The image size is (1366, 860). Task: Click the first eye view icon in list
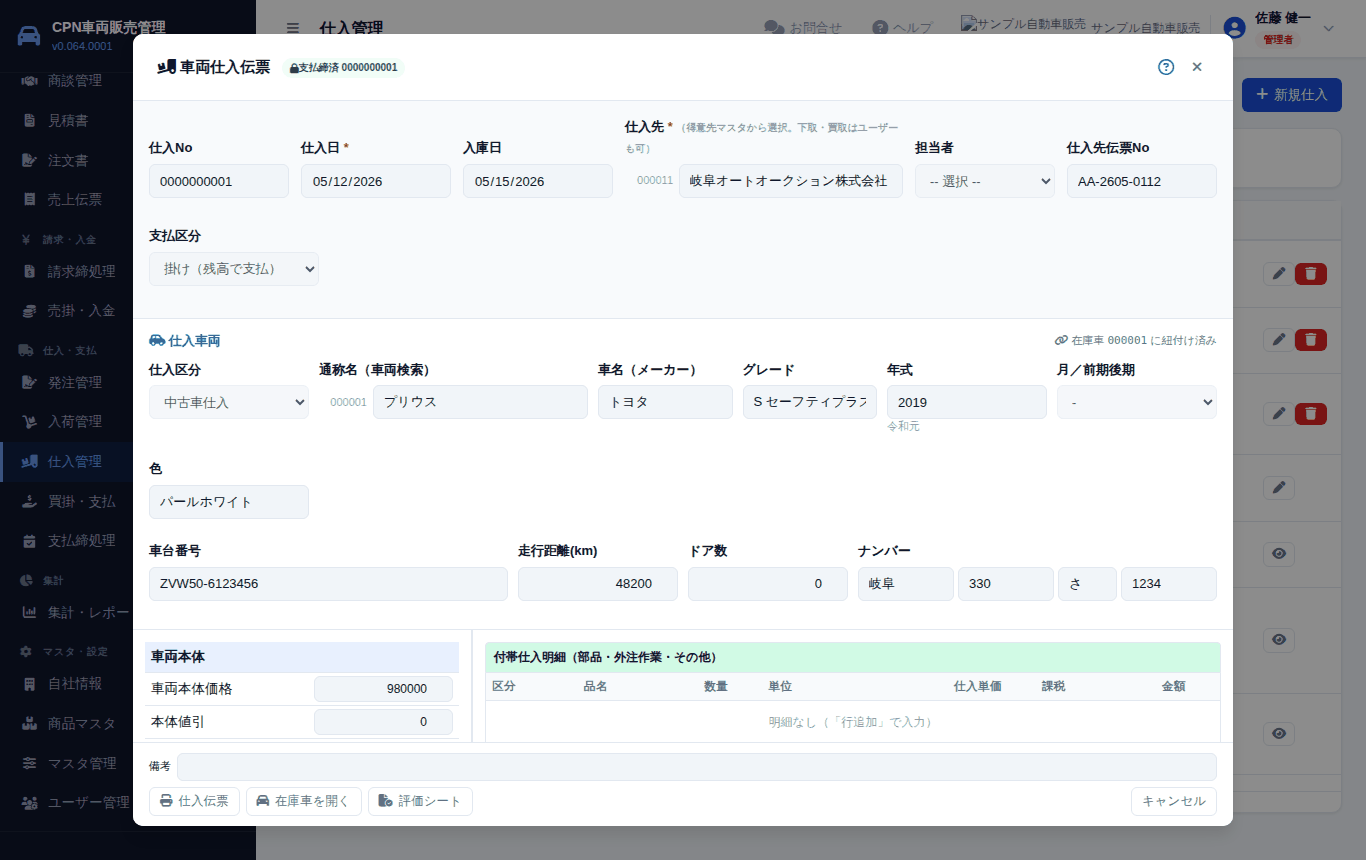coord(1279,554)
